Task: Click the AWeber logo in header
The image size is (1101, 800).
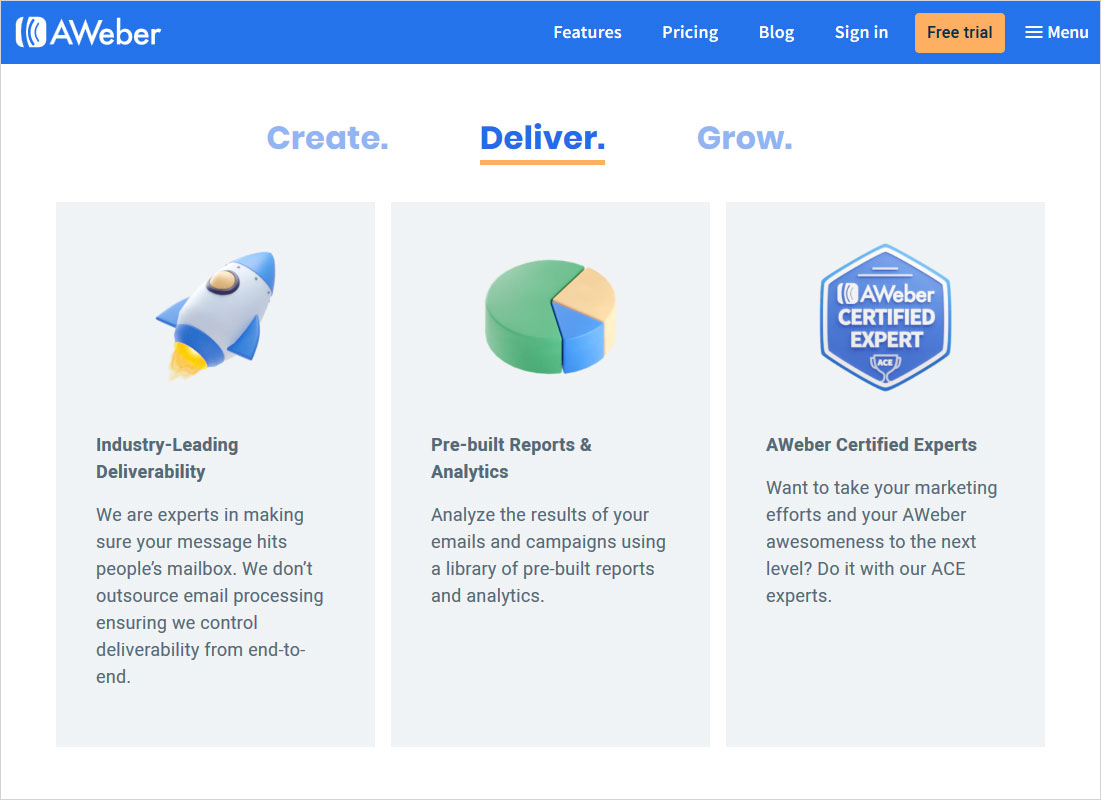Action: point(88,33)
